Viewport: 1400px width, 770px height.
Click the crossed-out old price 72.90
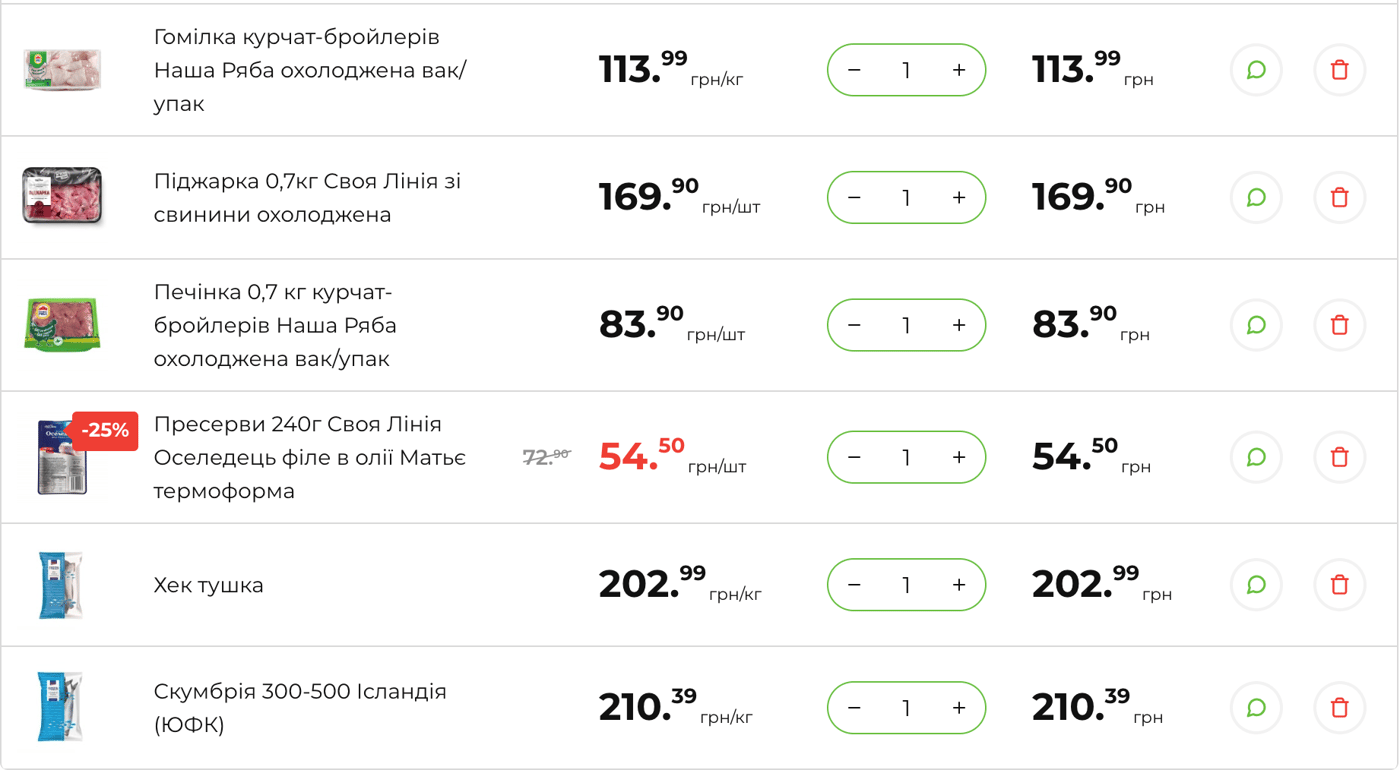tap(548, 453)
